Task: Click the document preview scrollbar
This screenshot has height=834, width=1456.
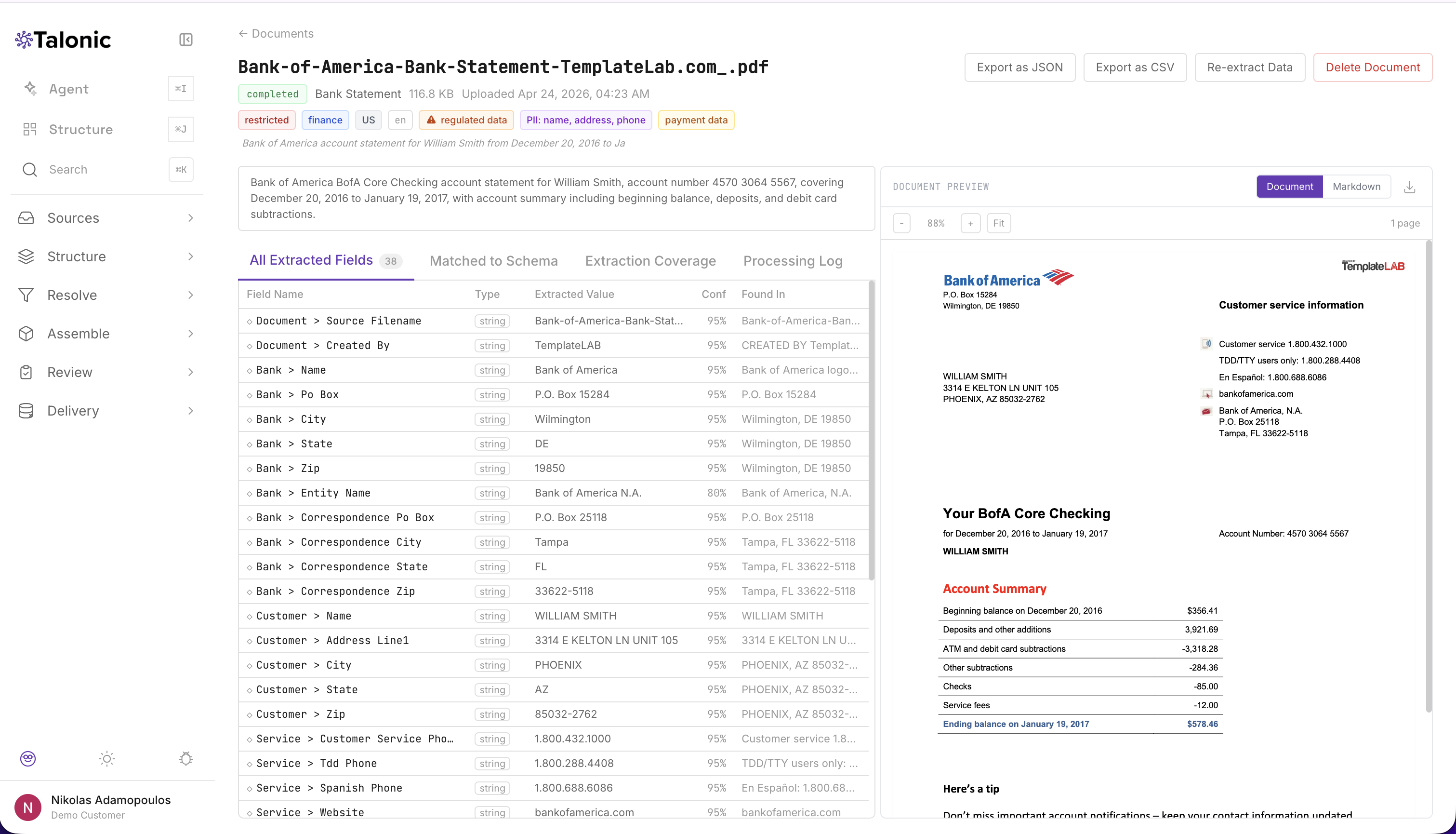Action: [x=1429, y=477]
